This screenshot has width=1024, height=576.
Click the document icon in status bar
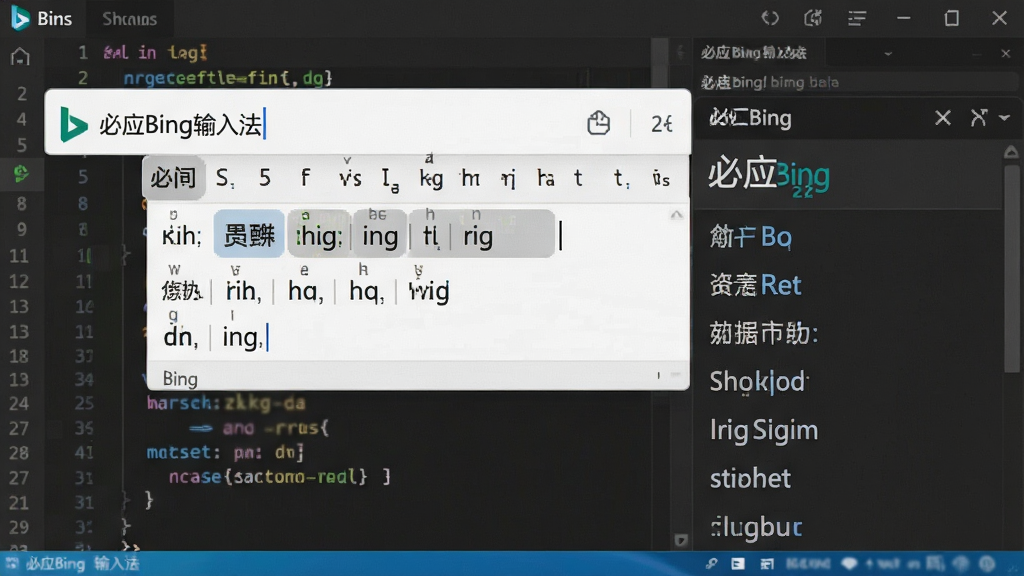(x=738, y=564)
